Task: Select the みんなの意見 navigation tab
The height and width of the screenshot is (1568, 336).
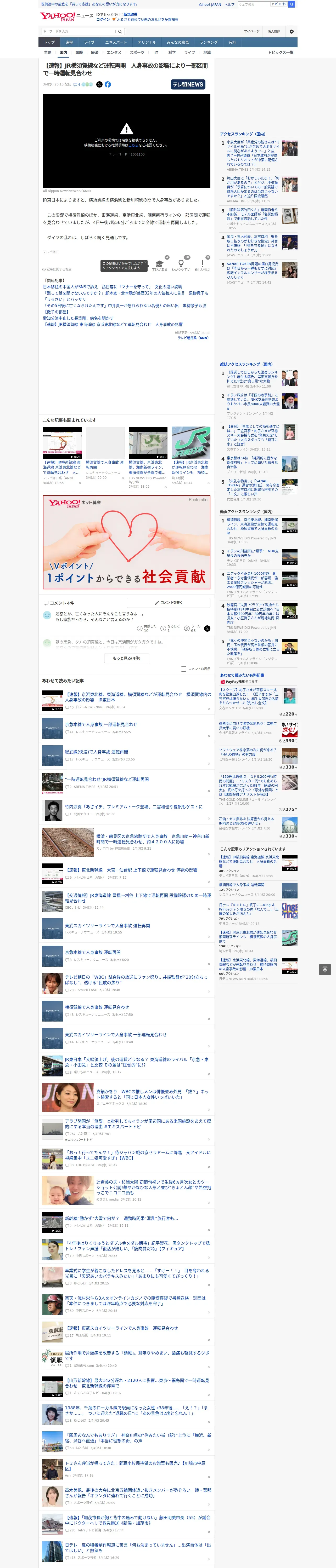Action: [178, 43]
